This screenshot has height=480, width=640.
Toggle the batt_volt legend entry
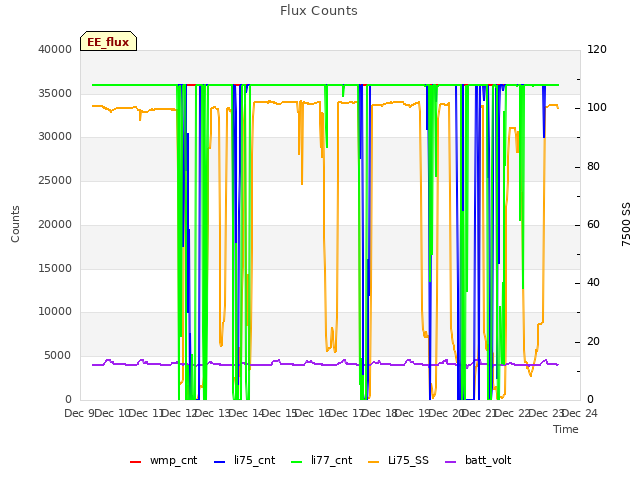click(x=478, y=460)
